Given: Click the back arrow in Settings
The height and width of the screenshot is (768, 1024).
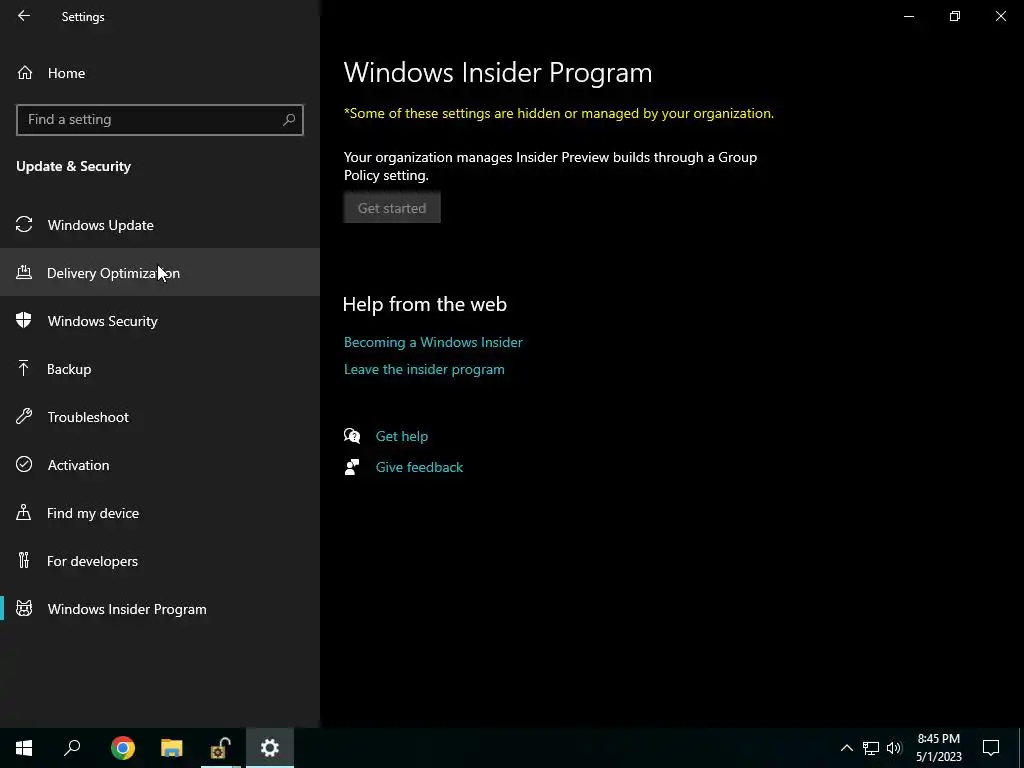Looking at the screenshot, I should coord(24,16).
